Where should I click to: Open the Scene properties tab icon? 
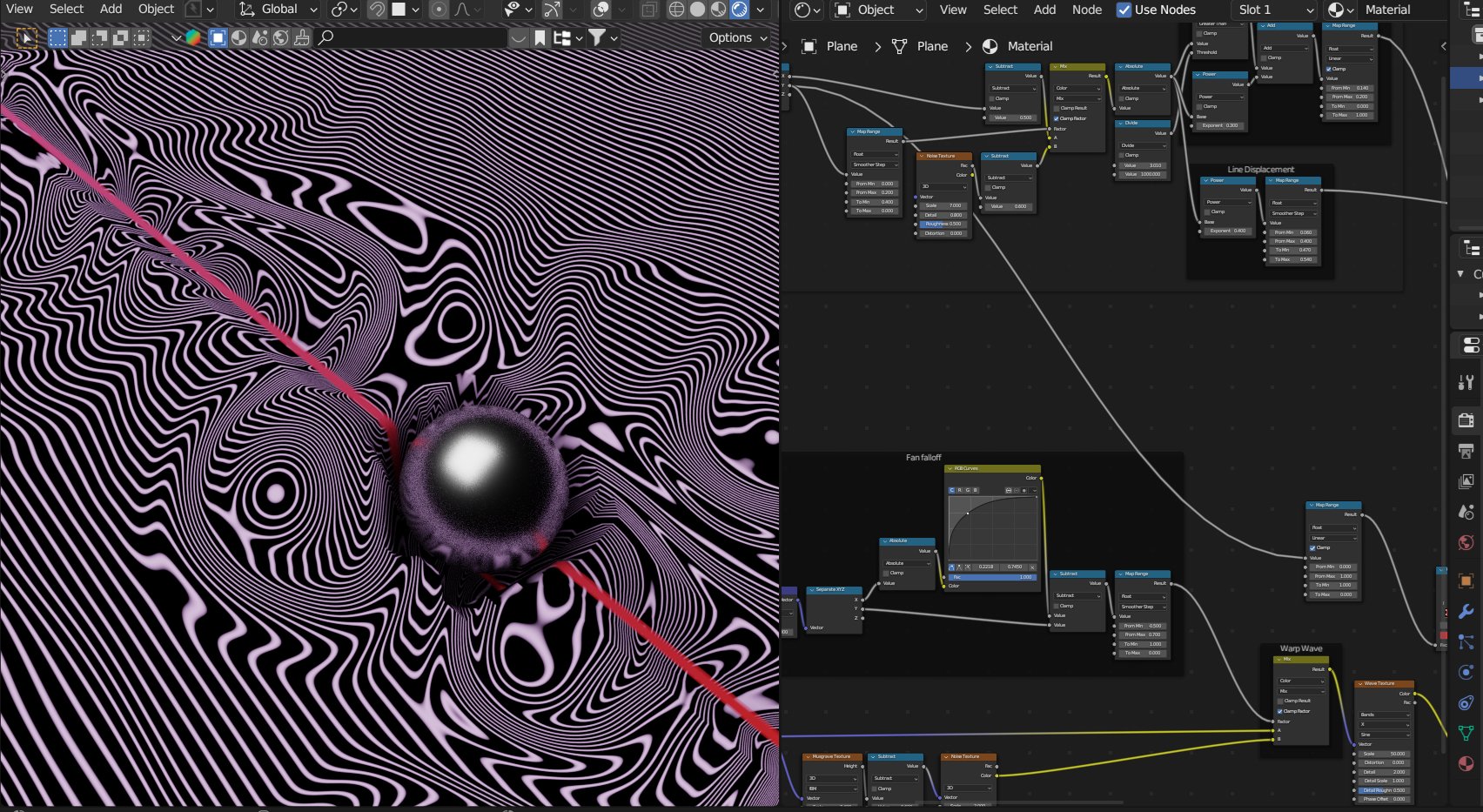(1466, 512)
